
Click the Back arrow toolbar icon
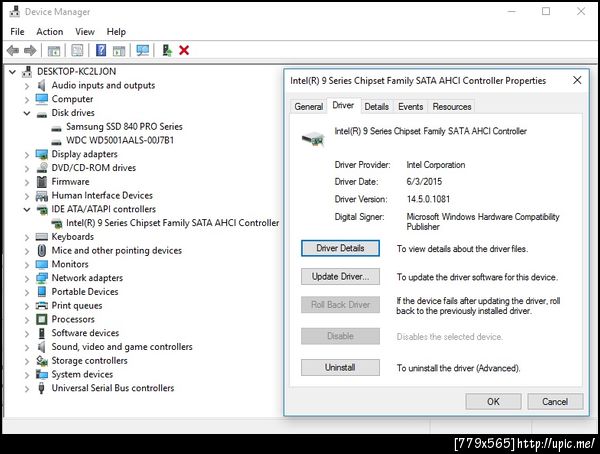(x=13, y=50)
